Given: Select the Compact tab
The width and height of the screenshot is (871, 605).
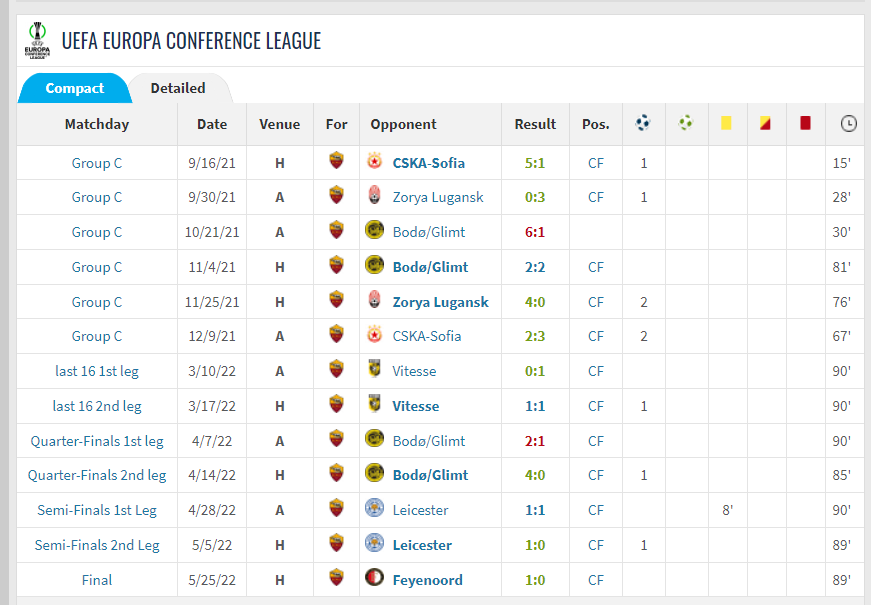Looking at the screenshot, I should click(75, 88).
